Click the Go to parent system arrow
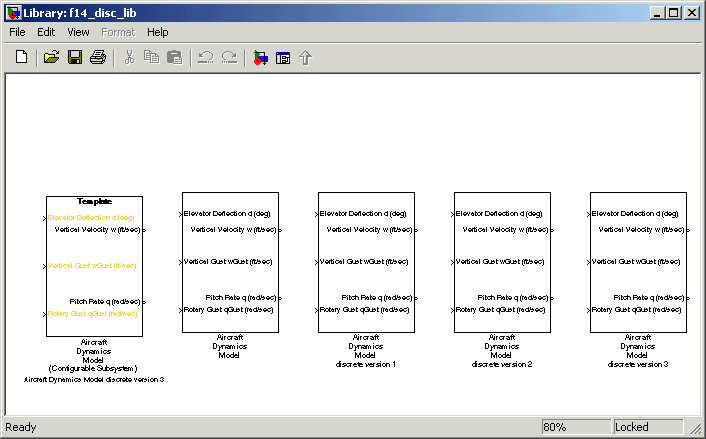The width and height of the screenshot is (706, 439). pos(306,58)
